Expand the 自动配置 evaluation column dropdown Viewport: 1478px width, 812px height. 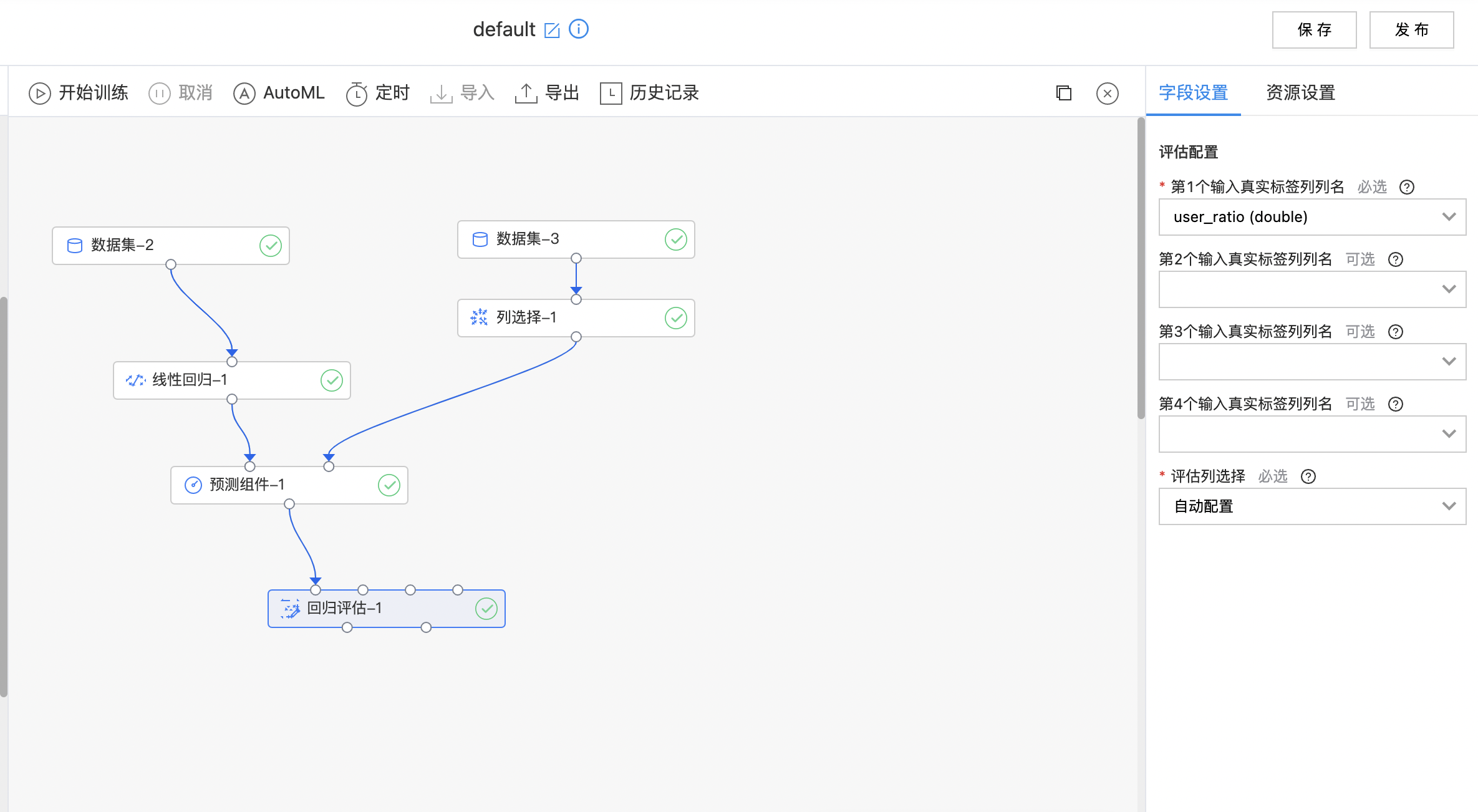(1312, 506)
